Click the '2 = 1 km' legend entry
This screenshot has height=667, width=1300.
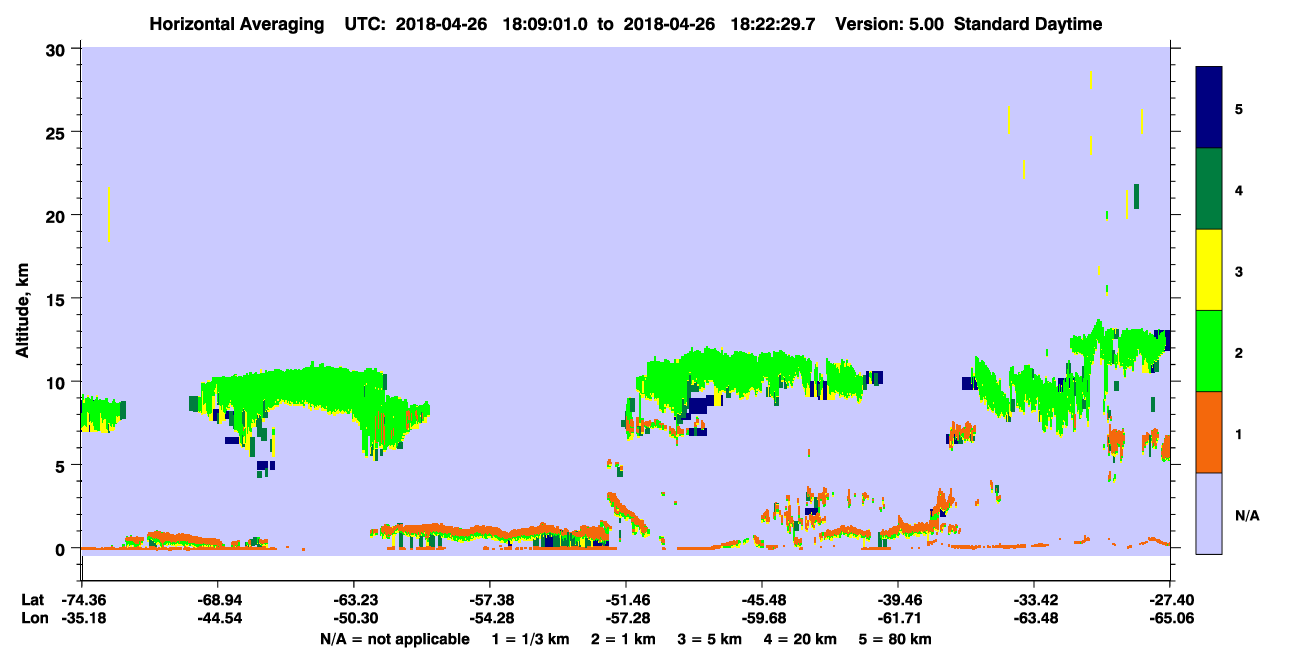(624, 639)
